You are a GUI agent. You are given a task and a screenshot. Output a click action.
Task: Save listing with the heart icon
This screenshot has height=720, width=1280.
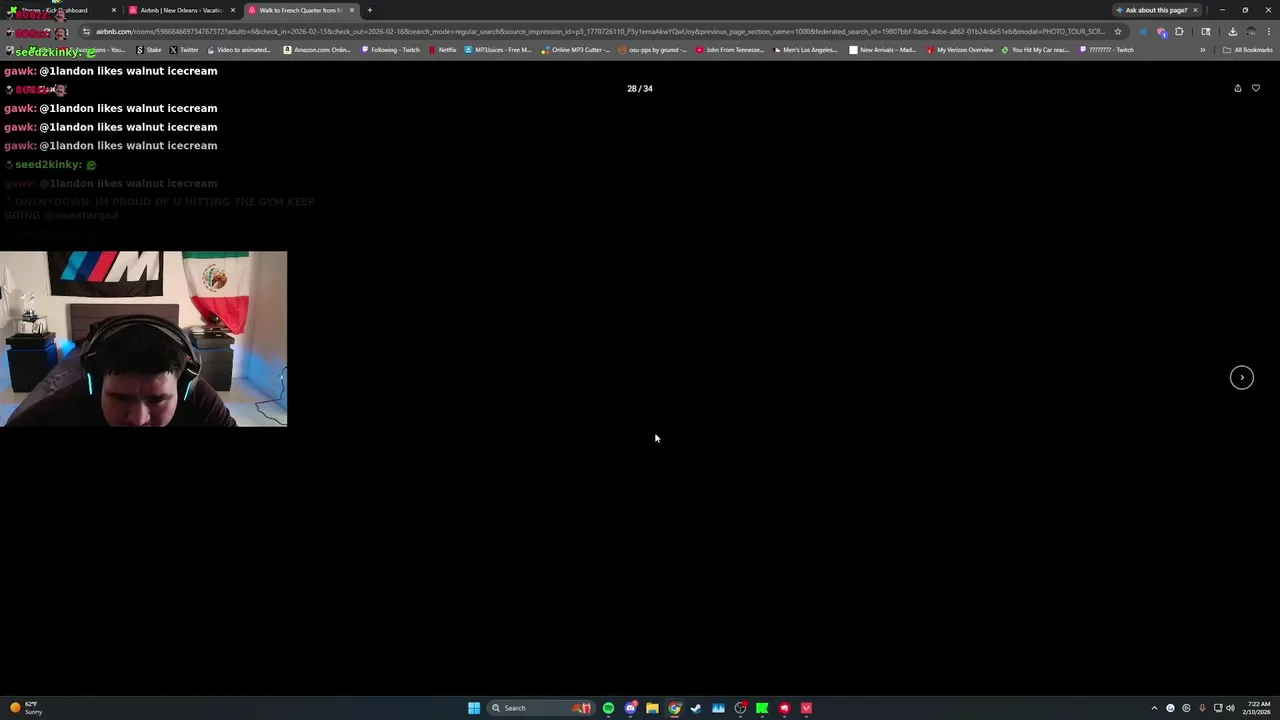1256,88
